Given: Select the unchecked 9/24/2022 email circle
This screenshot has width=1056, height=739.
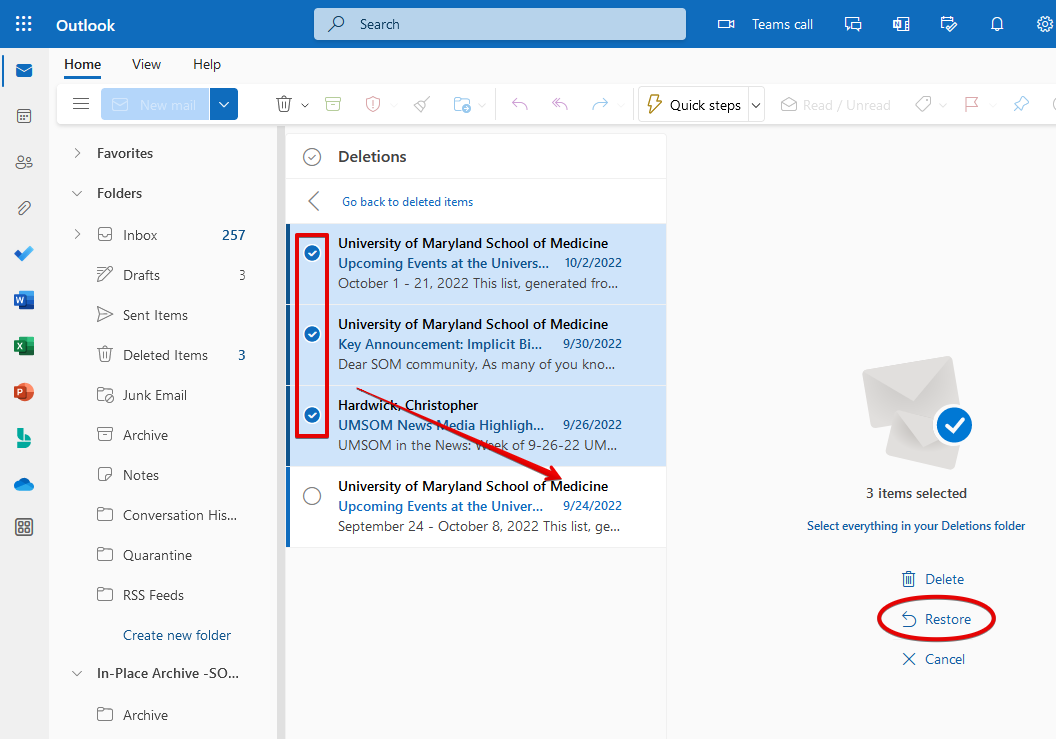Looking at the screenshot, I should pos(312,496).
